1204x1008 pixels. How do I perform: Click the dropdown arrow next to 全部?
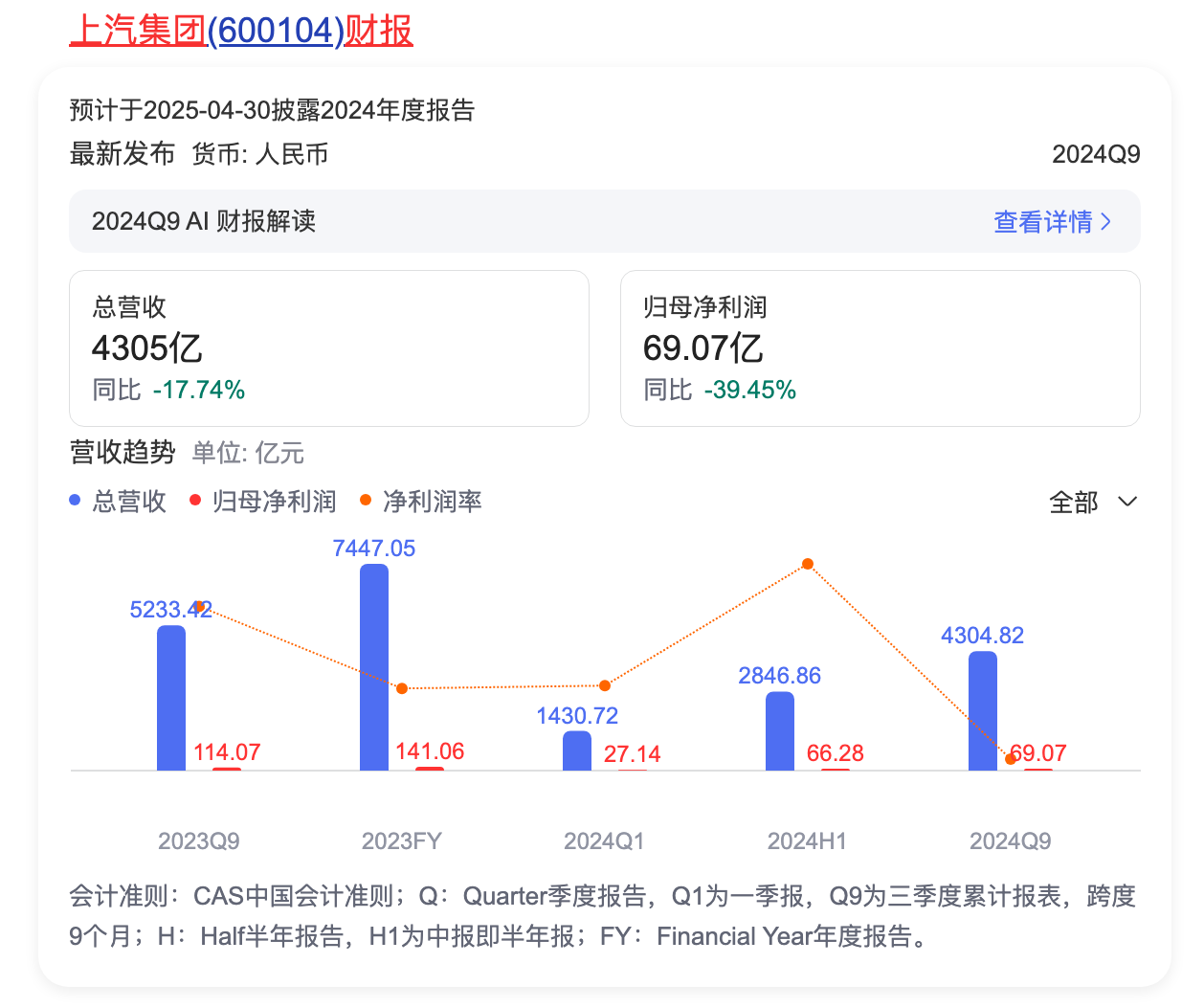coord(1127,502)
